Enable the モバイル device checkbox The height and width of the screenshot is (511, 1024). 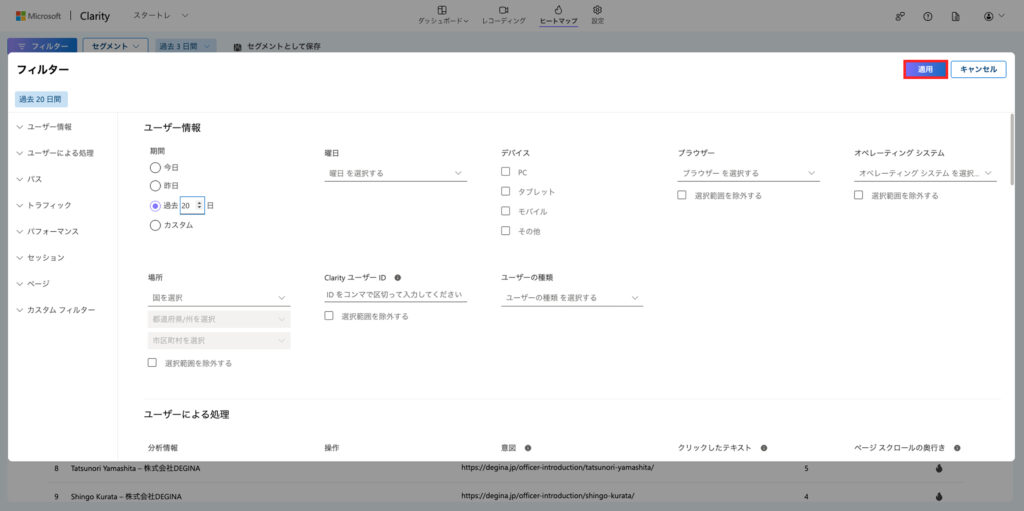pos(506,211)
